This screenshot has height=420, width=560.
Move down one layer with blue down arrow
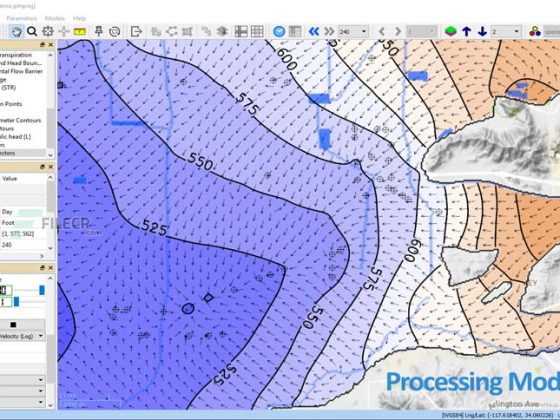click(x=482, y=31)
